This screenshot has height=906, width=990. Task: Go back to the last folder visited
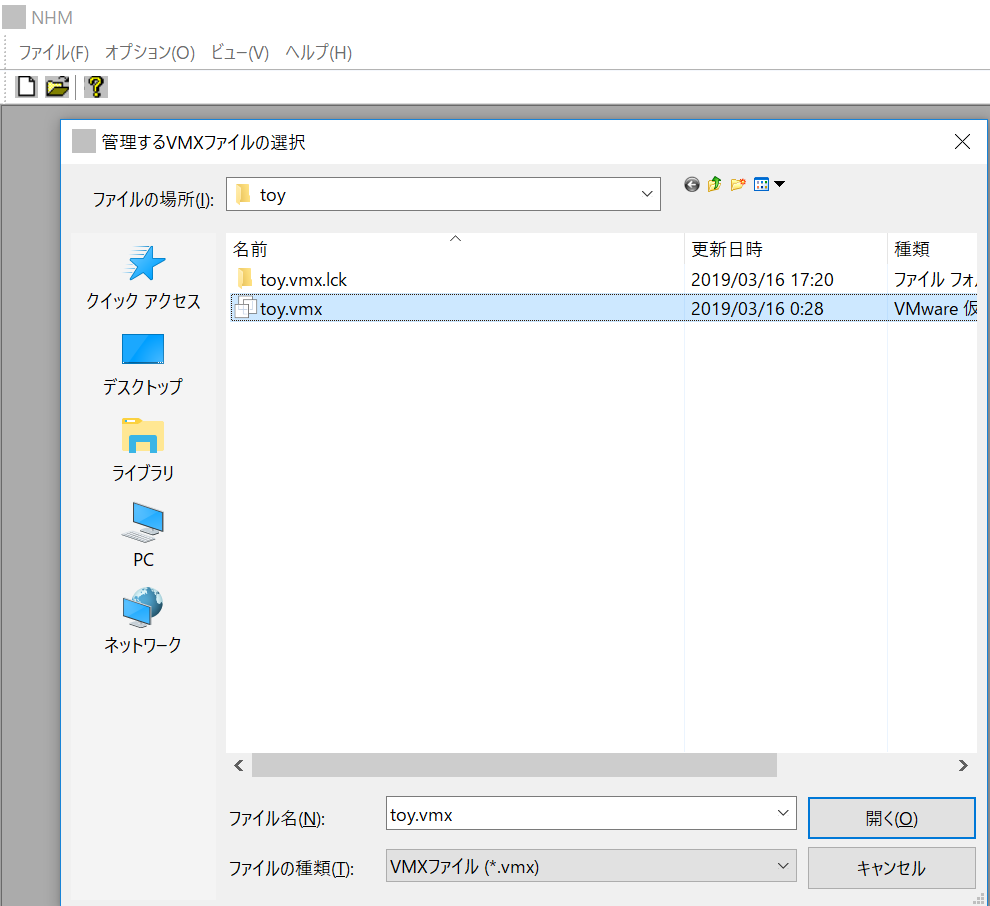tap(692, 184)
